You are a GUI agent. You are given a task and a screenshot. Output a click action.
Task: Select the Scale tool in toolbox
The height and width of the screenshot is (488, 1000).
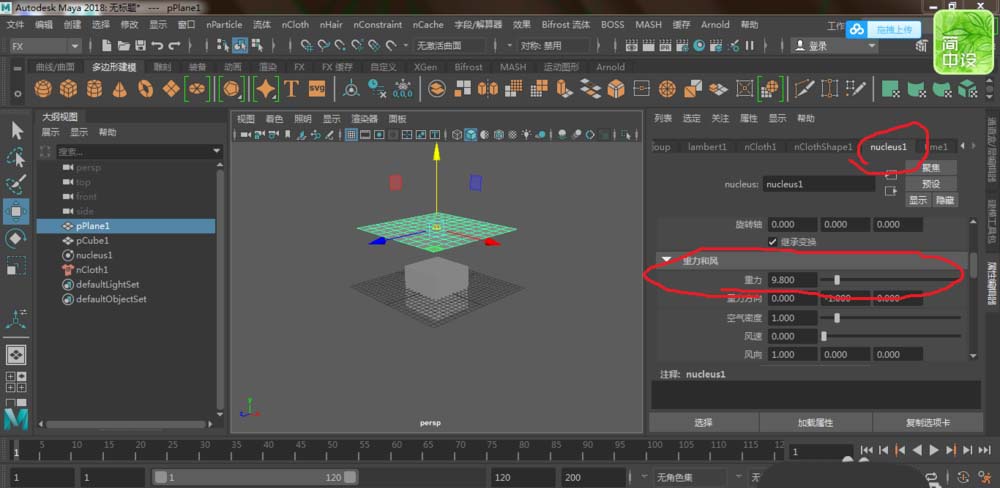(x=16, y=265)
